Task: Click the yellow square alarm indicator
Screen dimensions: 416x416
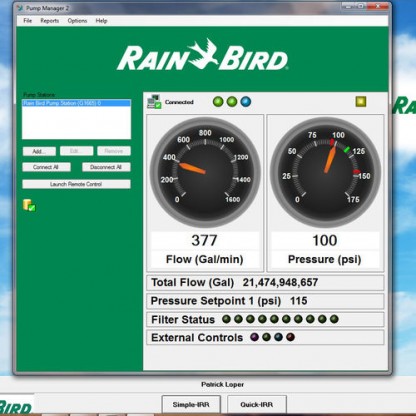Action: (361, 101)
